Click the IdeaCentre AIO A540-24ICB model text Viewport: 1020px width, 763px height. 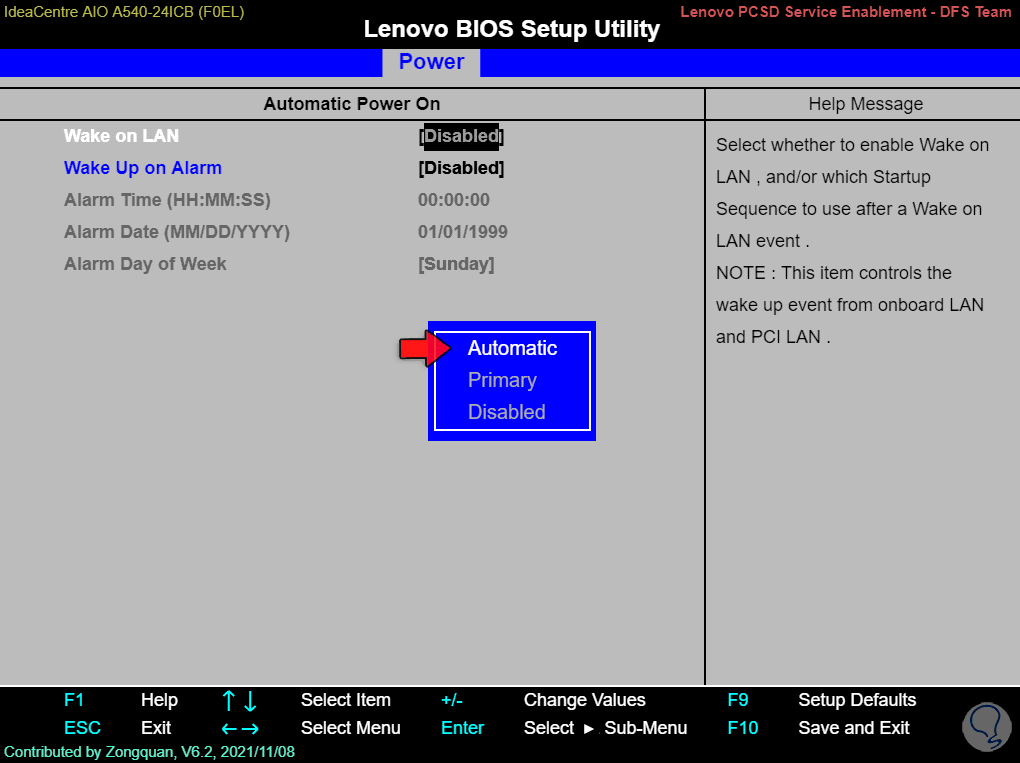[124, 12]
